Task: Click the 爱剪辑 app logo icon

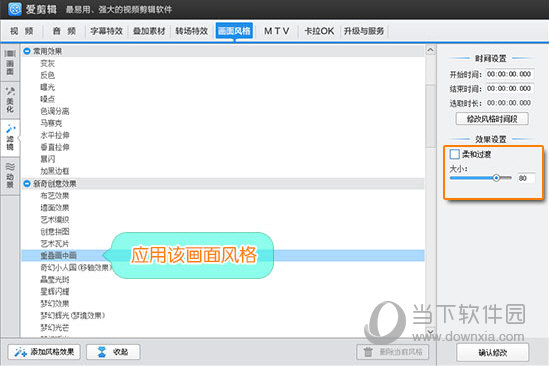Action: [x=14, y=9]
